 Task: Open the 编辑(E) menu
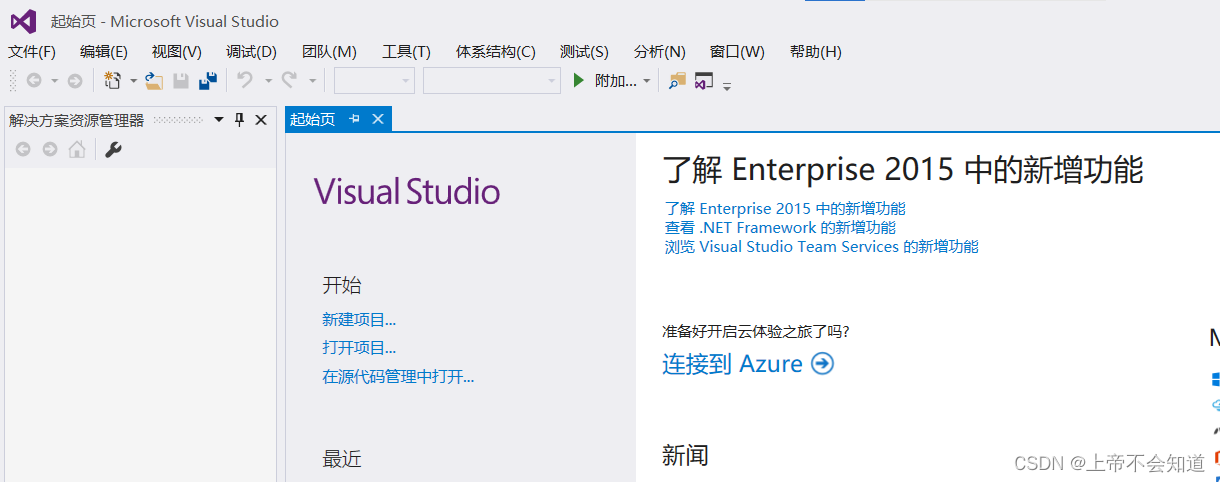click(x=104, y=52)
